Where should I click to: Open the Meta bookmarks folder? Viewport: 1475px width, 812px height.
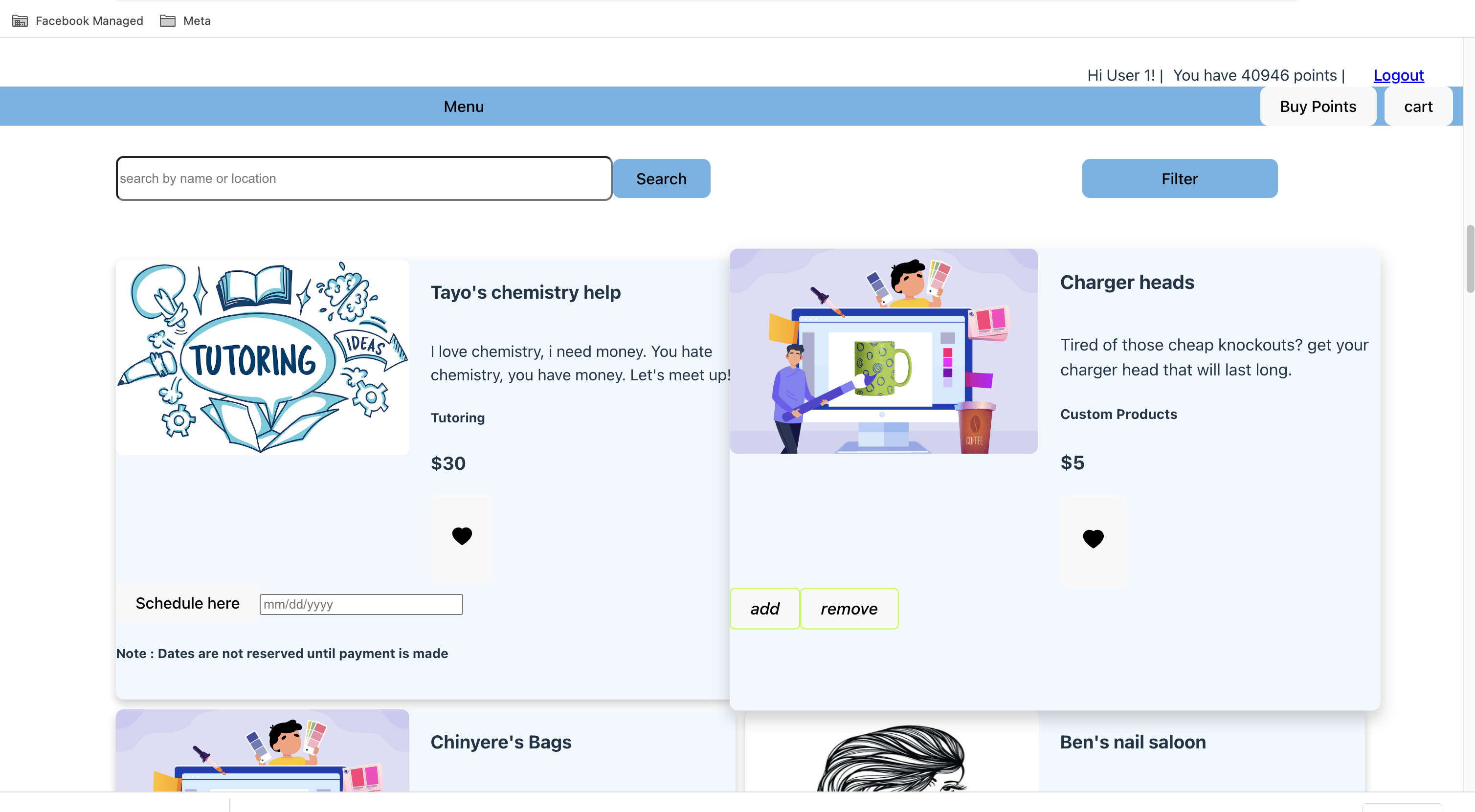[x=185, y=21]
